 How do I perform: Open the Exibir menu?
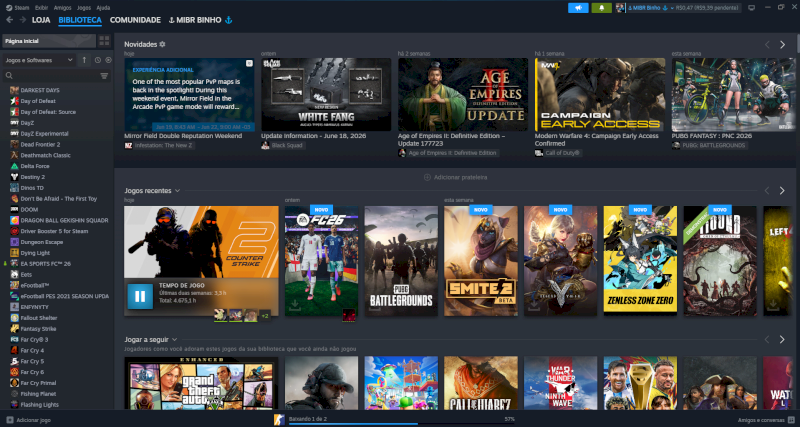[42, 8]
